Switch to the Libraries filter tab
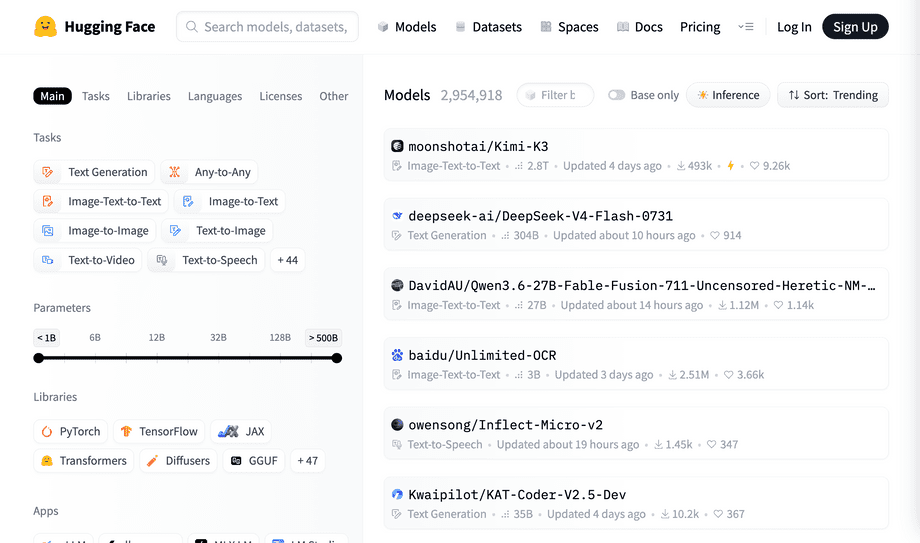920x543 pixels. click(x=148, y=96)
